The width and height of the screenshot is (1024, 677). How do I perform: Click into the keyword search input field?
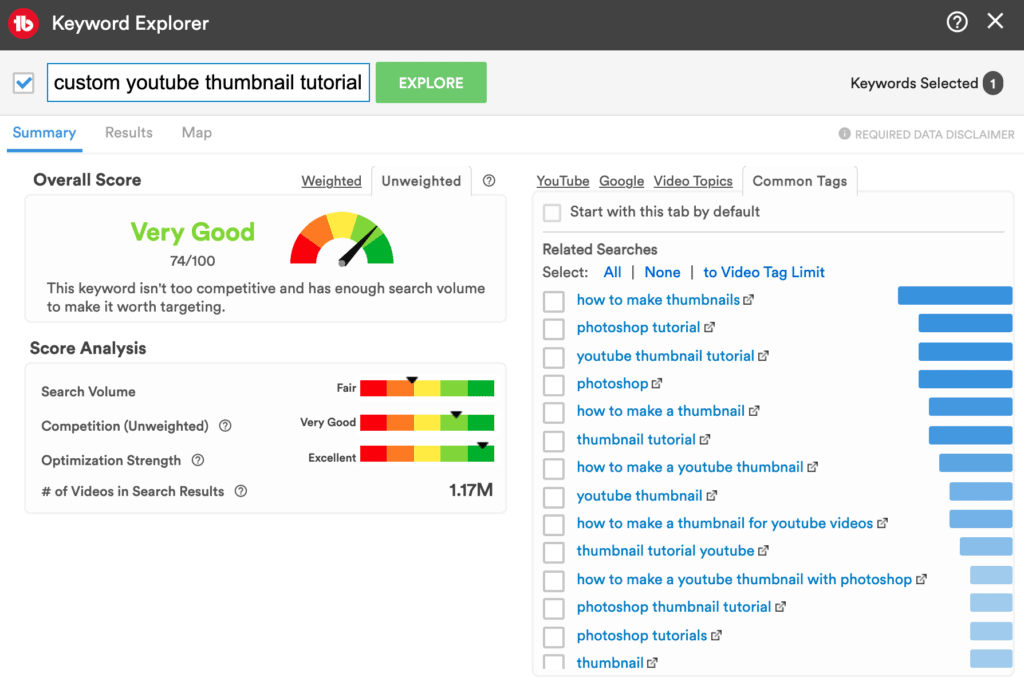[x=208, y=83]
